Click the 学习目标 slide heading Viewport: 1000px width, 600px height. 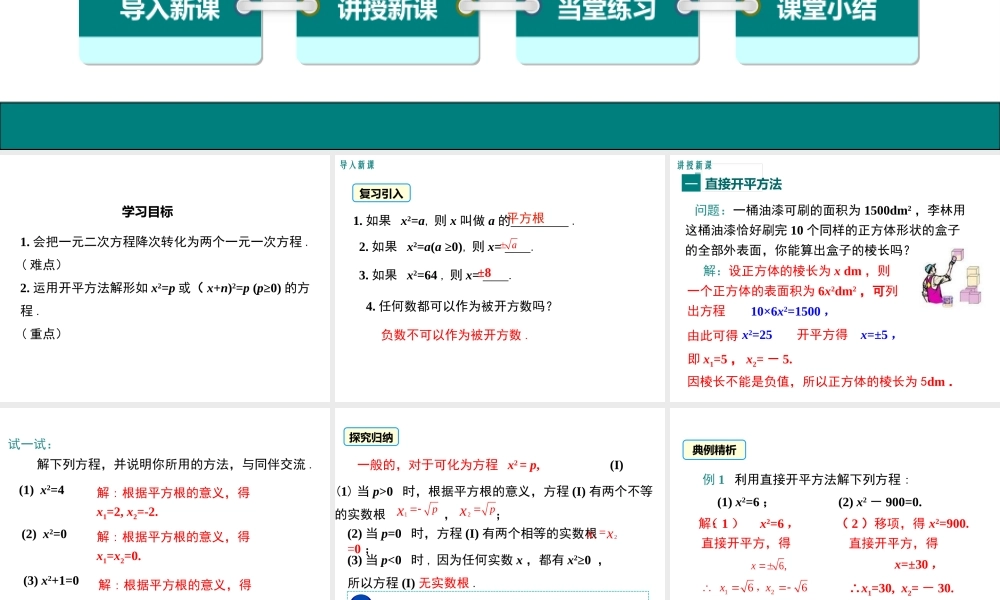coord(147,212)
